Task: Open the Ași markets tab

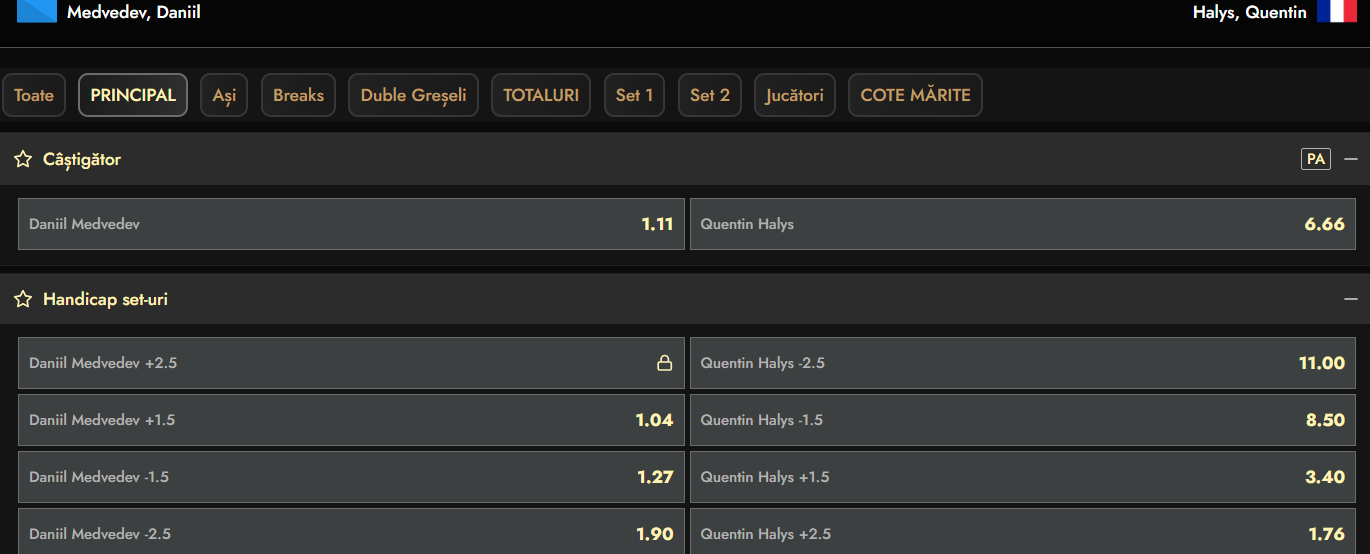Action: [224, 96]
